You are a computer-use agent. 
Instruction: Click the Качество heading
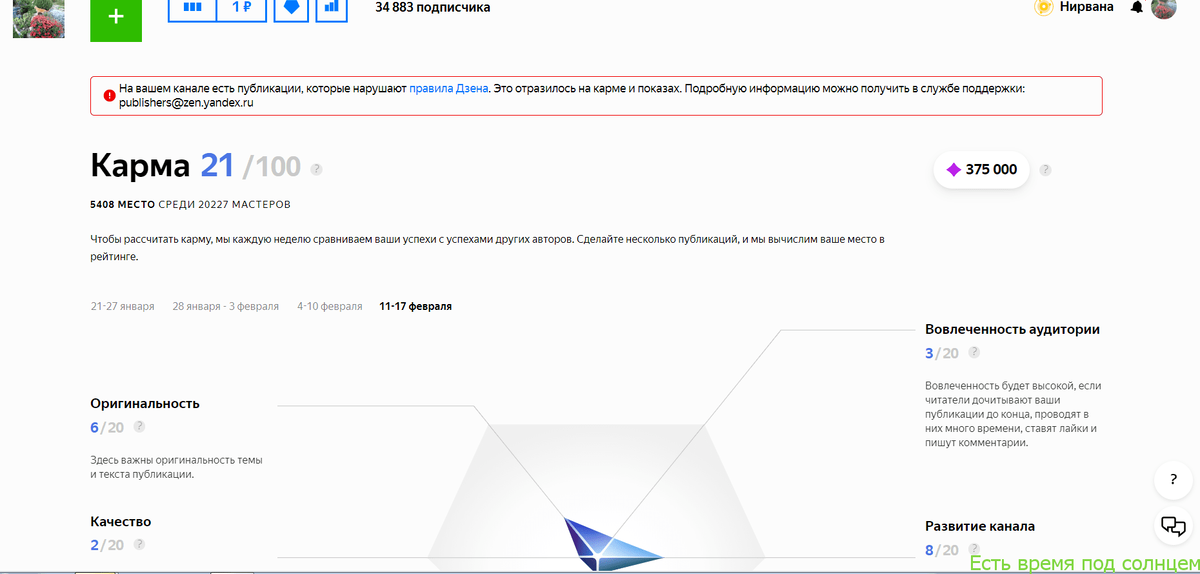[120, 522]
